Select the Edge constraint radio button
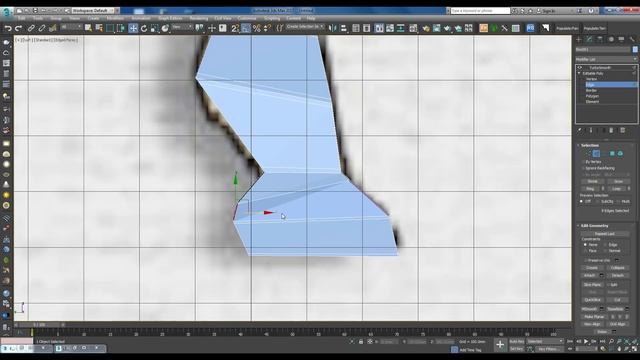 (605, 245)
